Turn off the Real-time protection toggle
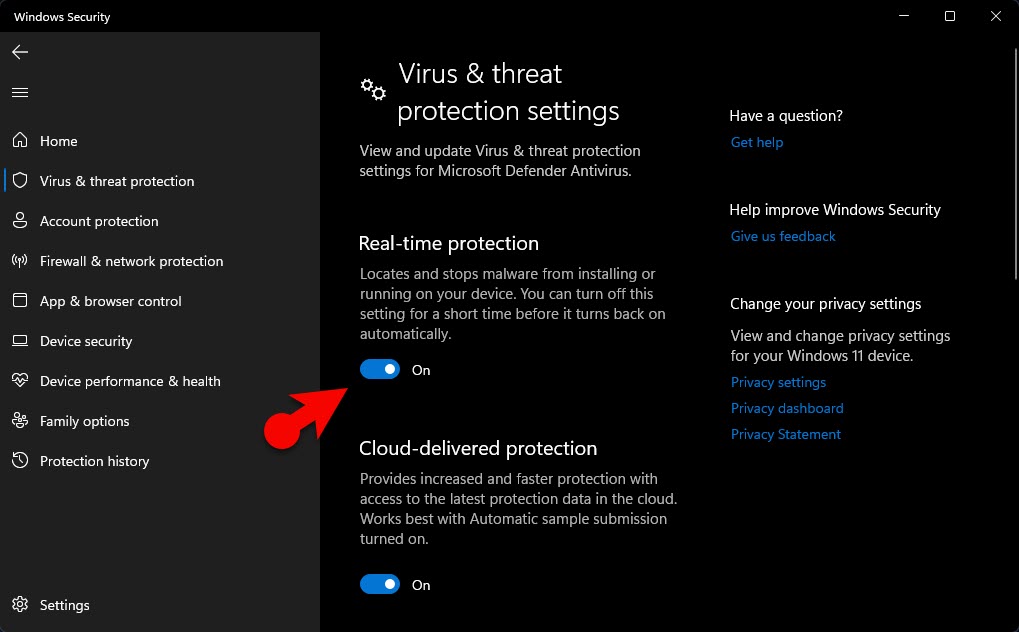1019x632 pixels. point(380,370)
